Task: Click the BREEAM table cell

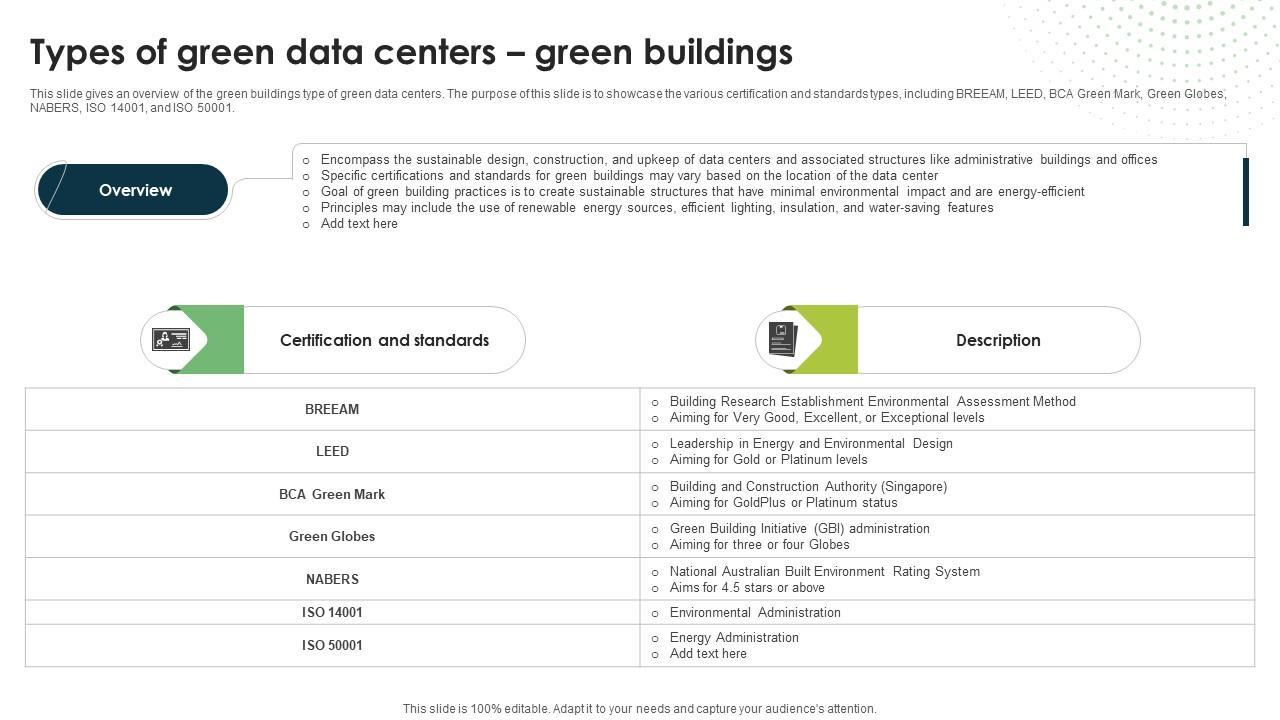Action: point(332,409)
